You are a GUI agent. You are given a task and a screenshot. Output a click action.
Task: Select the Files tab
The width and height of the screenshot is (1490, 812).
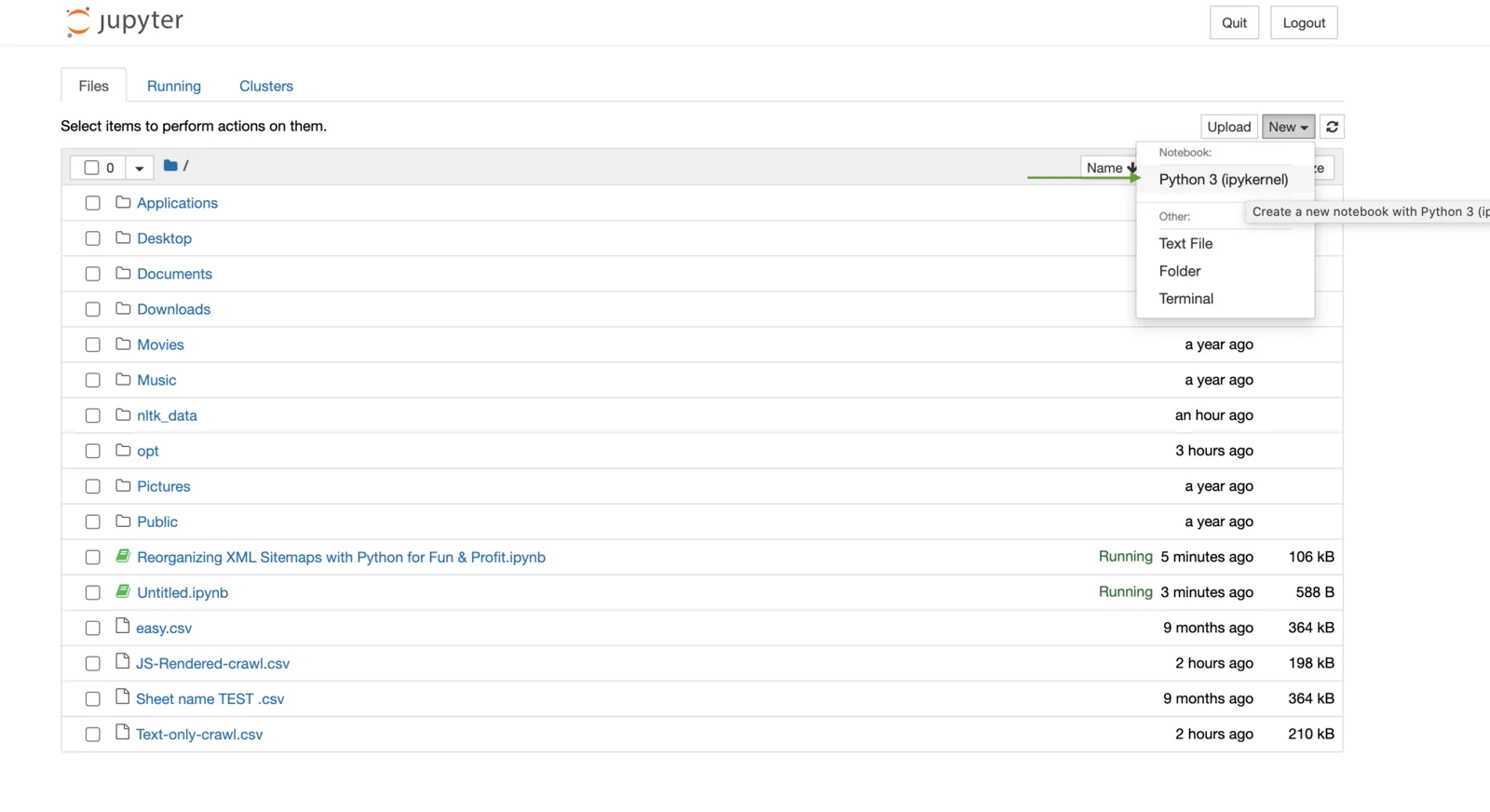click(x=93, y=86)
